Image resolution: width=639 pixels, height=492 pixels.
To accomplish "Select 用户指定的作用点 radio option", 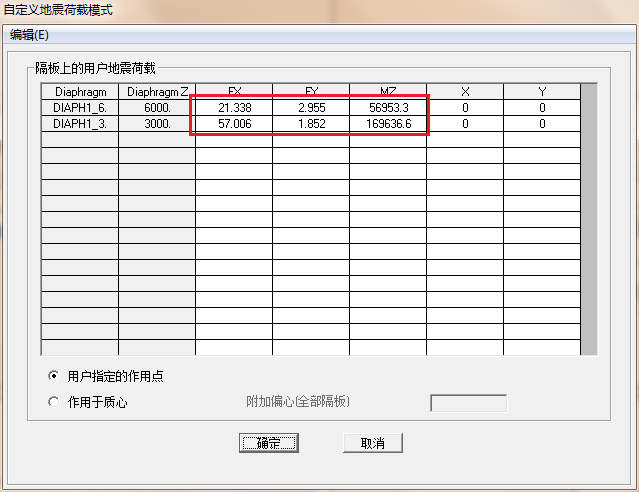I will point(54,377).
